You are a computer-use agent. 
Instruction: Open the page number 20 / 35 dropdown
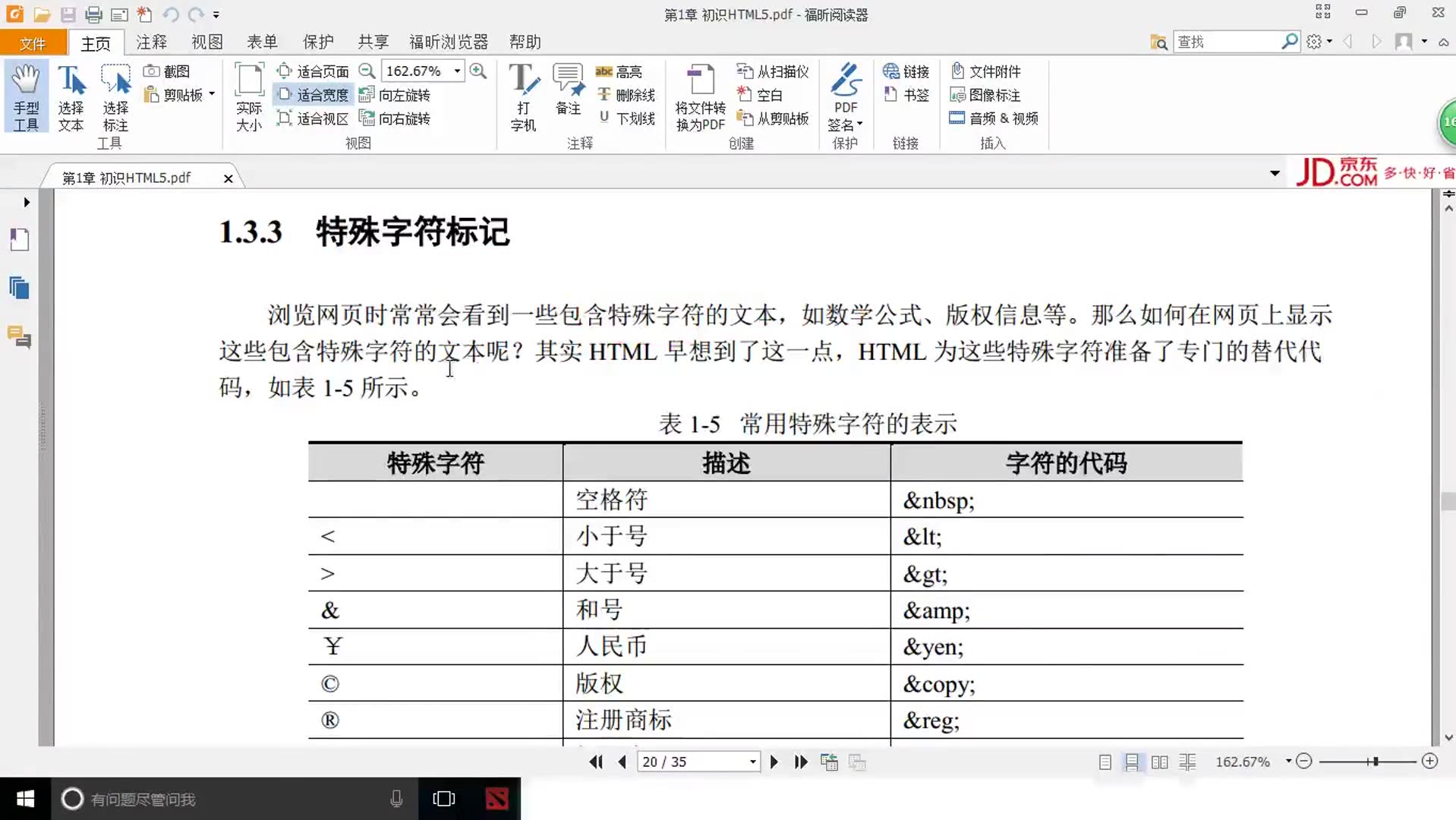pyautogui.click(x=752, y=762)
